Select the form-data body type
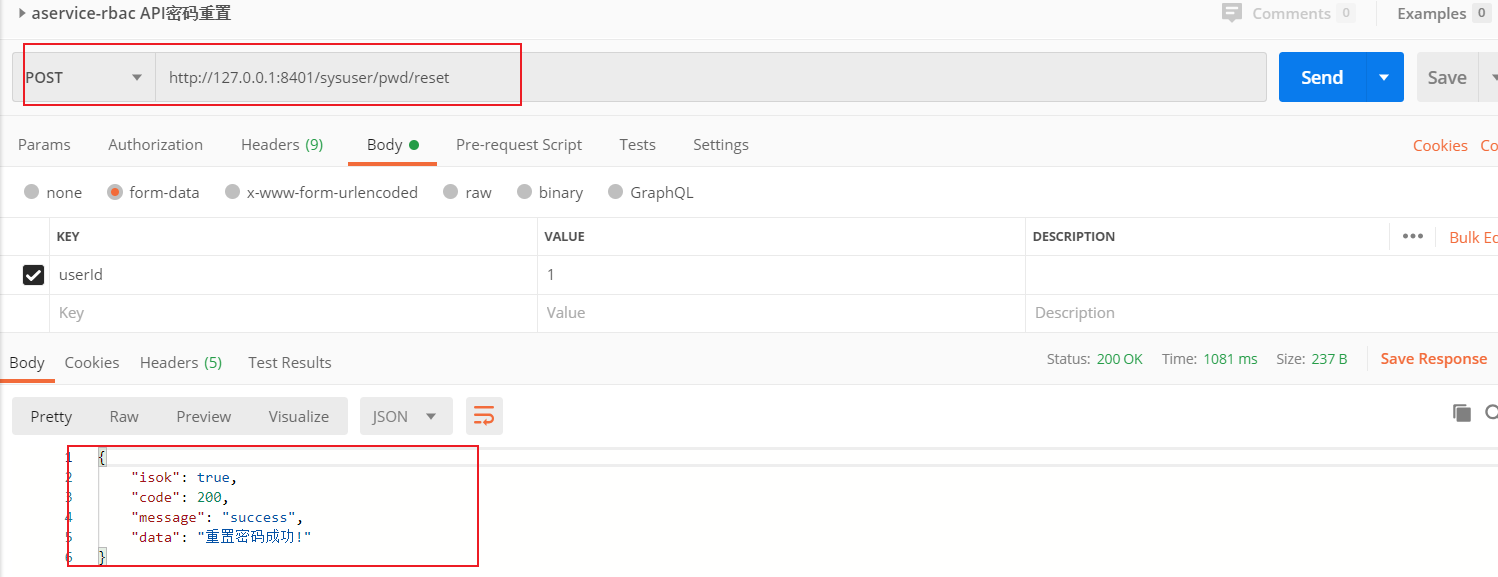Image resolution: width=1498 pixels, height=577 pixels. coord(115,192)
